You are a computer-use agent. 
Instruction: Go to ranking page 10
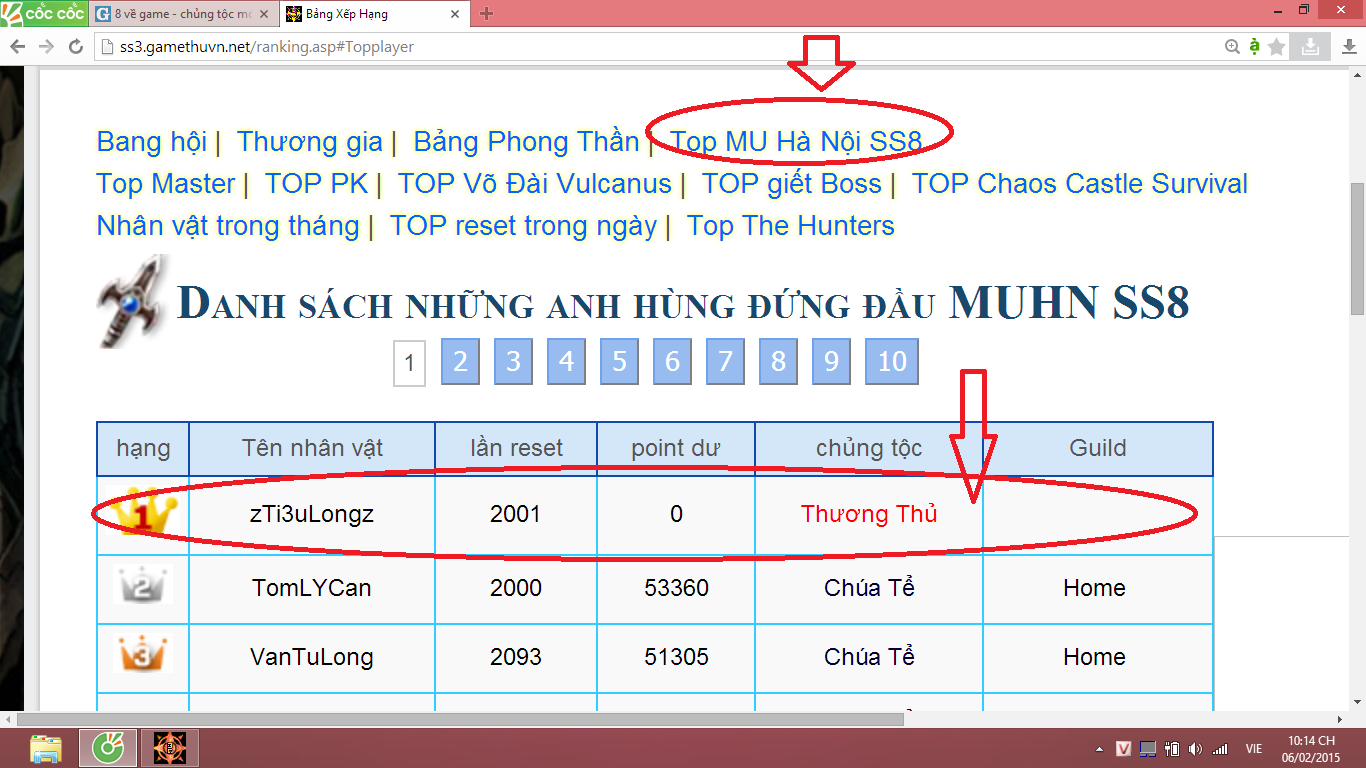(891, 362)
